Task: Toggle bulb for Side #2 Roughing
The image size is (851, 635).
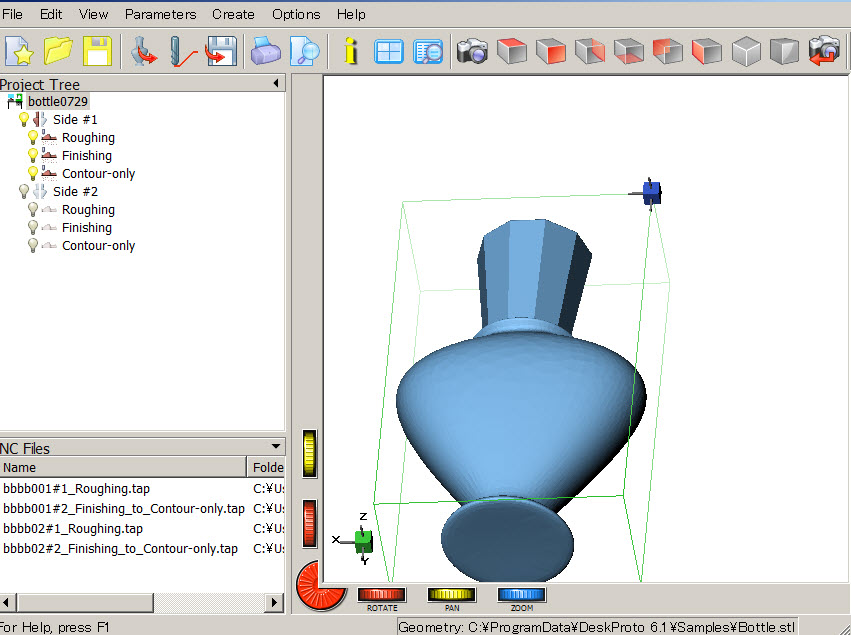Action: (x=33, y=209)
